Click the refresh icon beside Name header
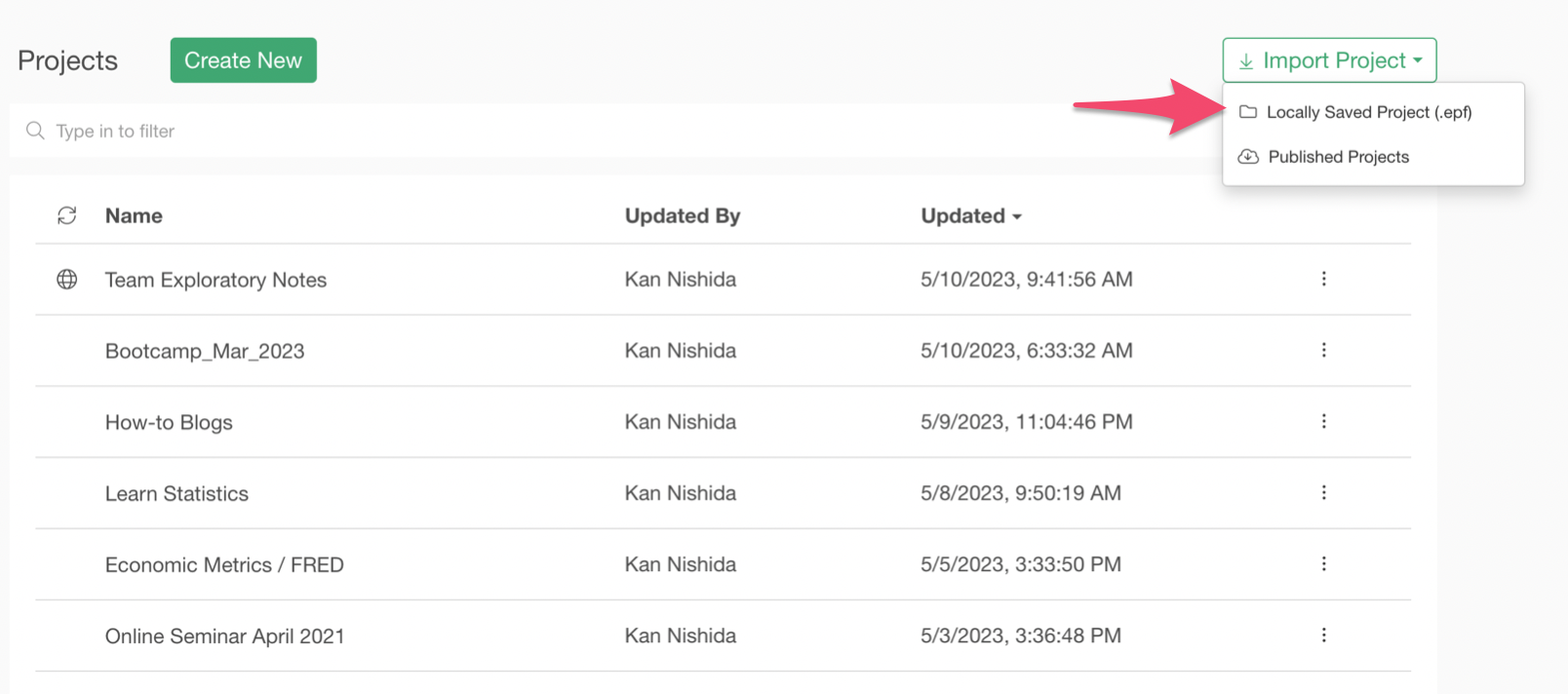The height and width of the screenshot is (694, 1568). [x=66, y=215]
